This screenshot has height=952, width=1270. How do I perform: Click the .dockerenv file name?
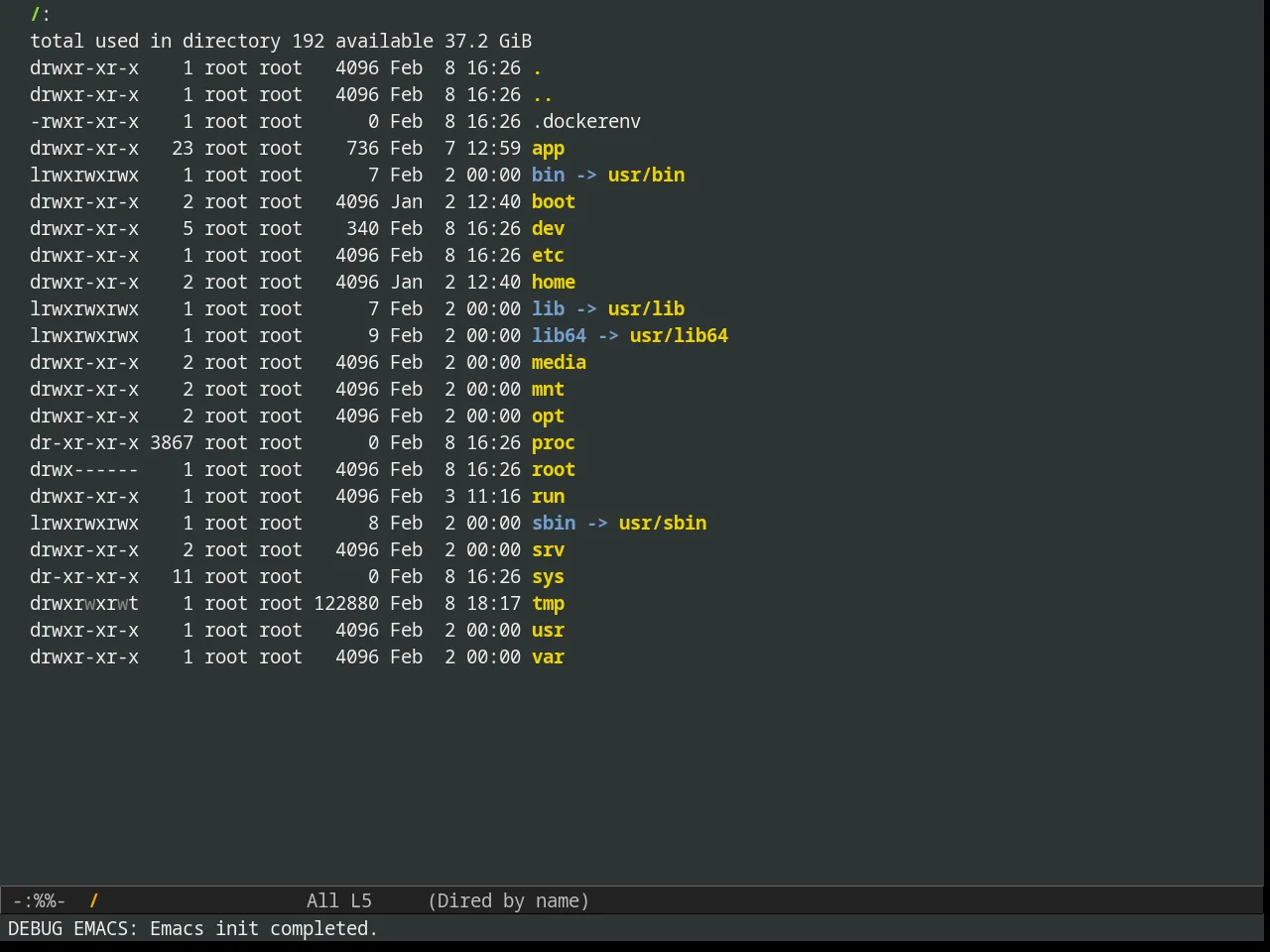(x=586, y=122)
